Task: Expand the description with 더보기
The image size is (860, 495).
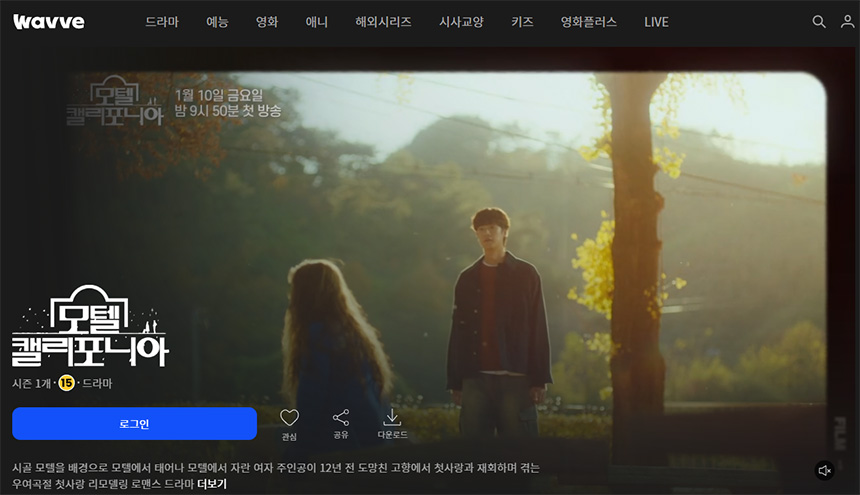Action: point(212,484)
